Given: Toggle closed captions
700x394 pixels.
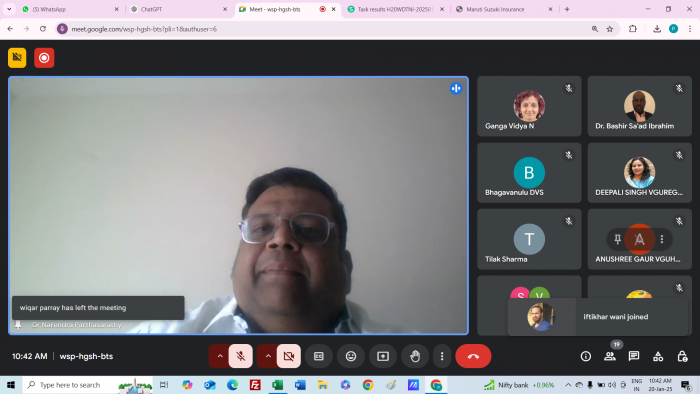Looking at the screenshot, I should point(319,356).
